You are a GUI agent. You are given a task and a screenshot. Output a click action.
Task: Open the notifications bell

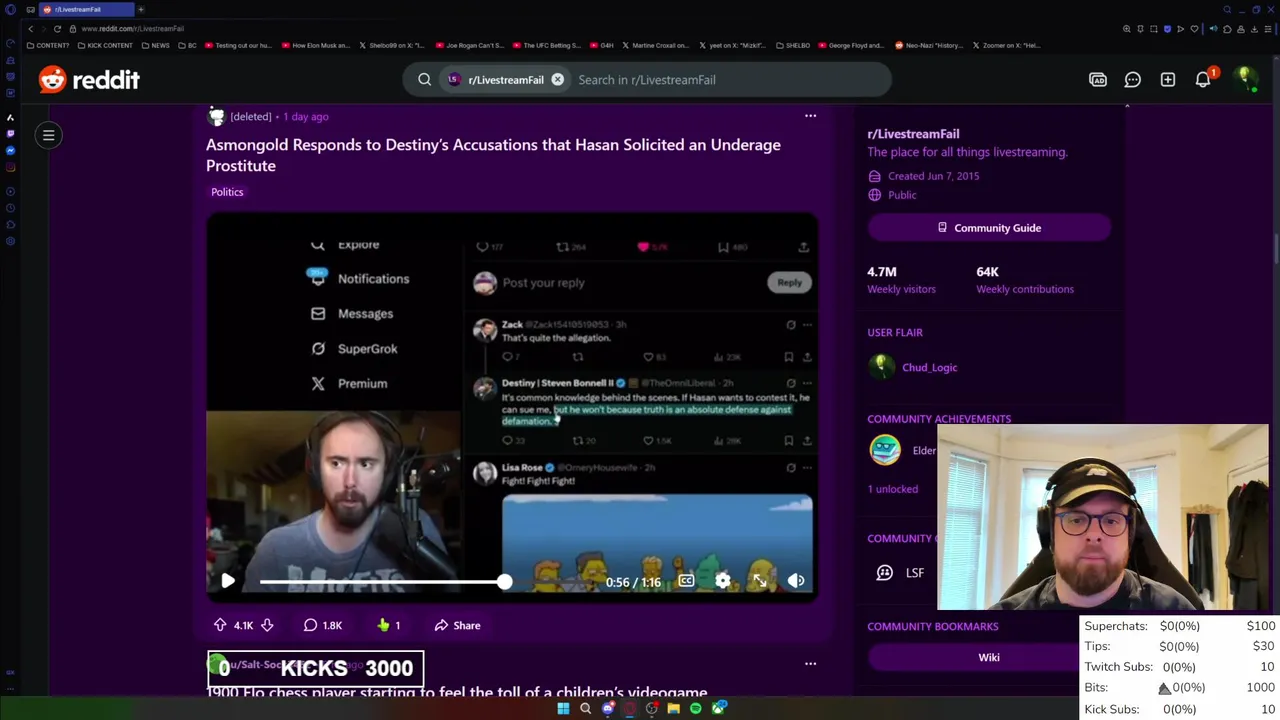(1203, 79)
